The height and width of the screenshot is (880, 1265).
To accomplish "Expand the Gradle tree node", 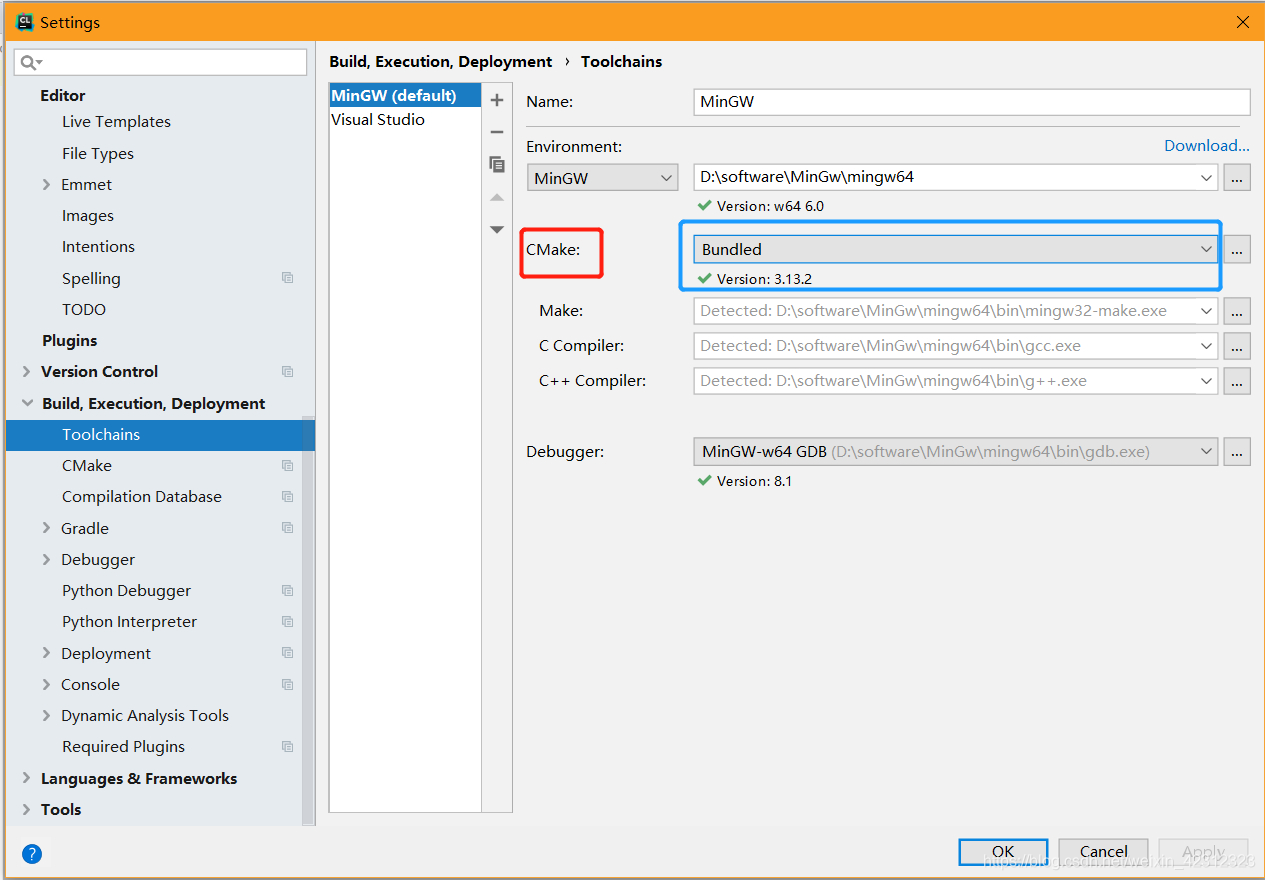I will (x=46, y=528).
